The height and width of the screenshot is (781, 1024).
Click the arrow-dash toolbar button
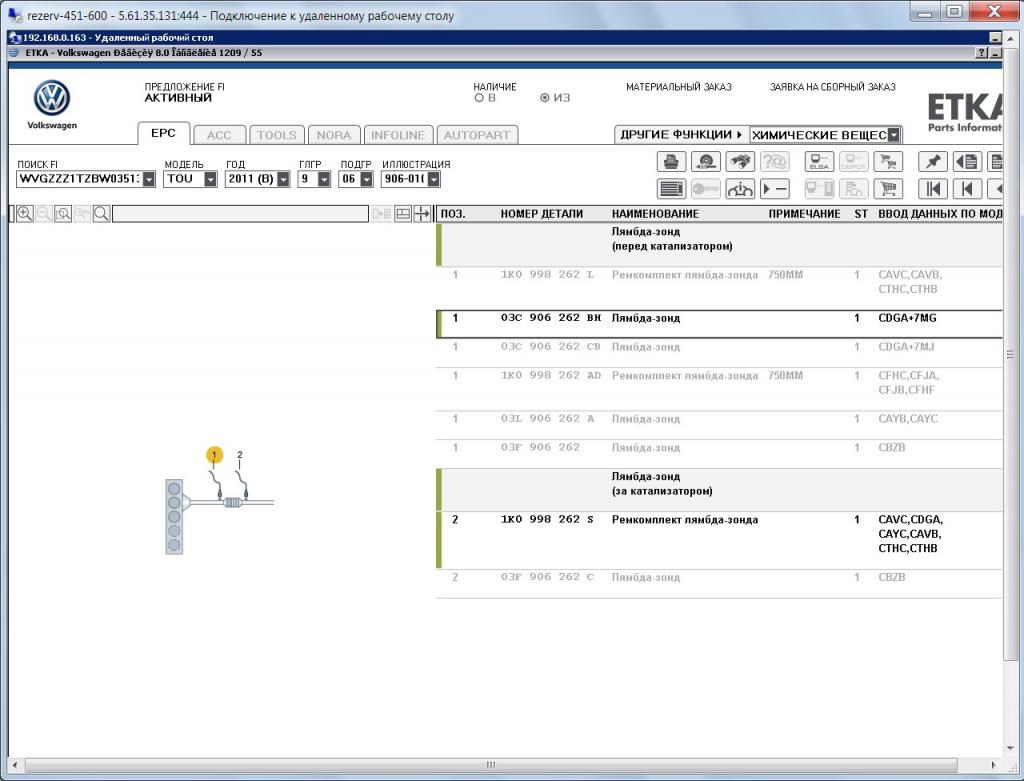(x=775, y=189)
